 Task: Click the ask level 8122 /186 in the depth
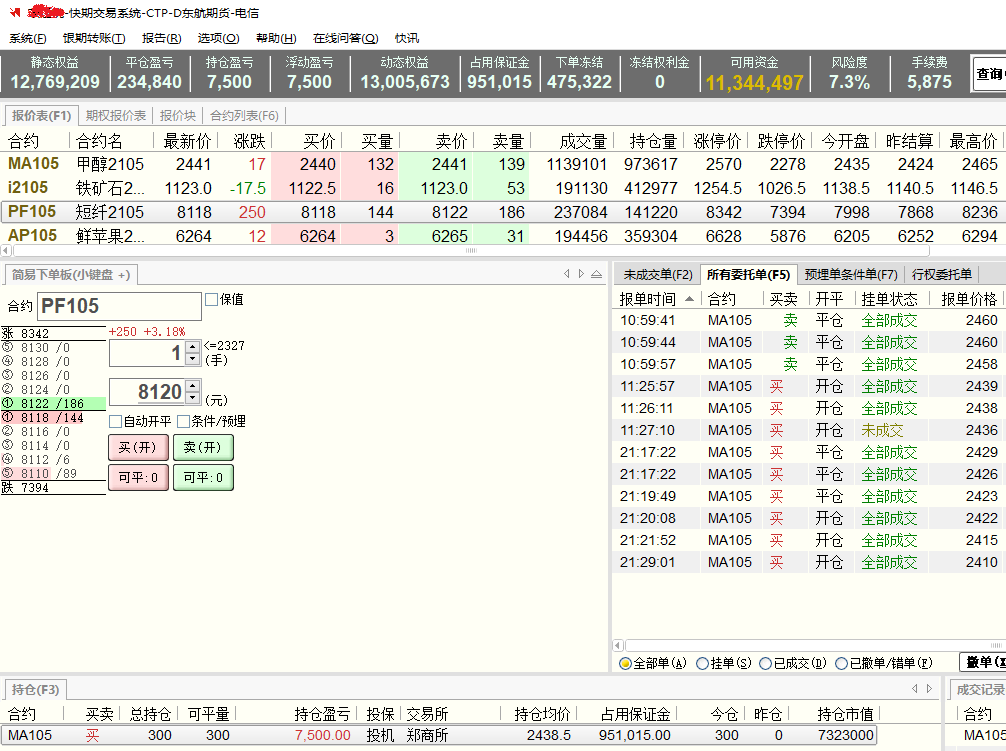pos(53,403)
